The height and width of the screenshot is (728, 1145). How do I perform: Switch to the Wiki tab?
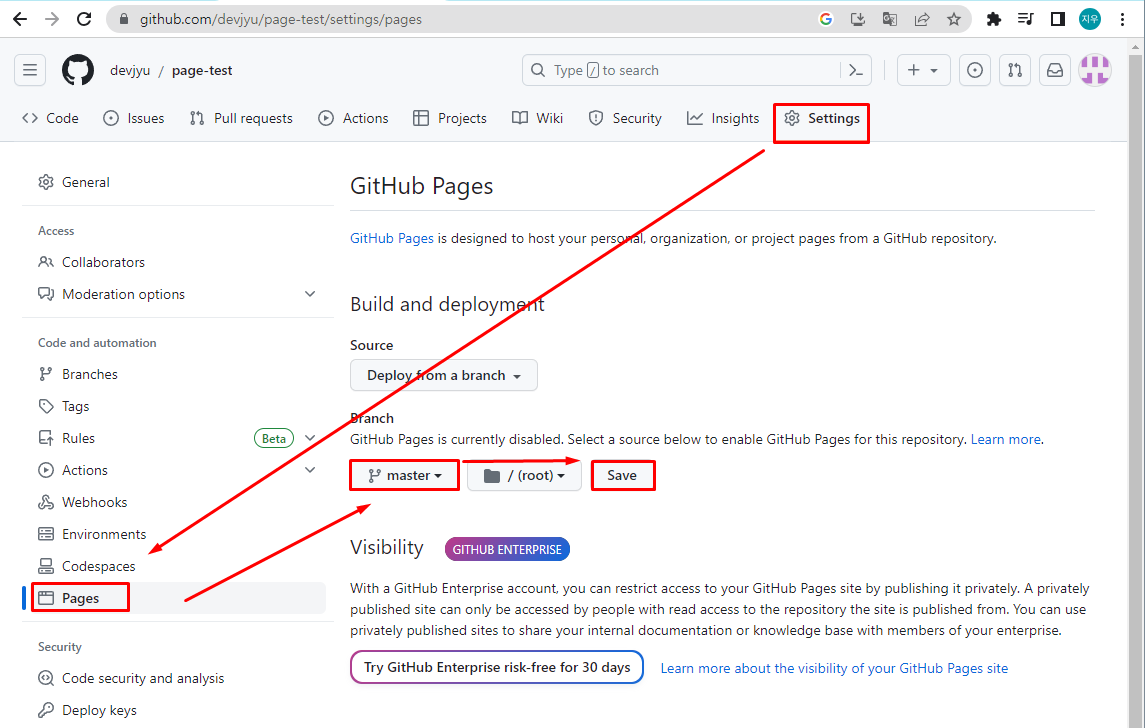(537, 118)
